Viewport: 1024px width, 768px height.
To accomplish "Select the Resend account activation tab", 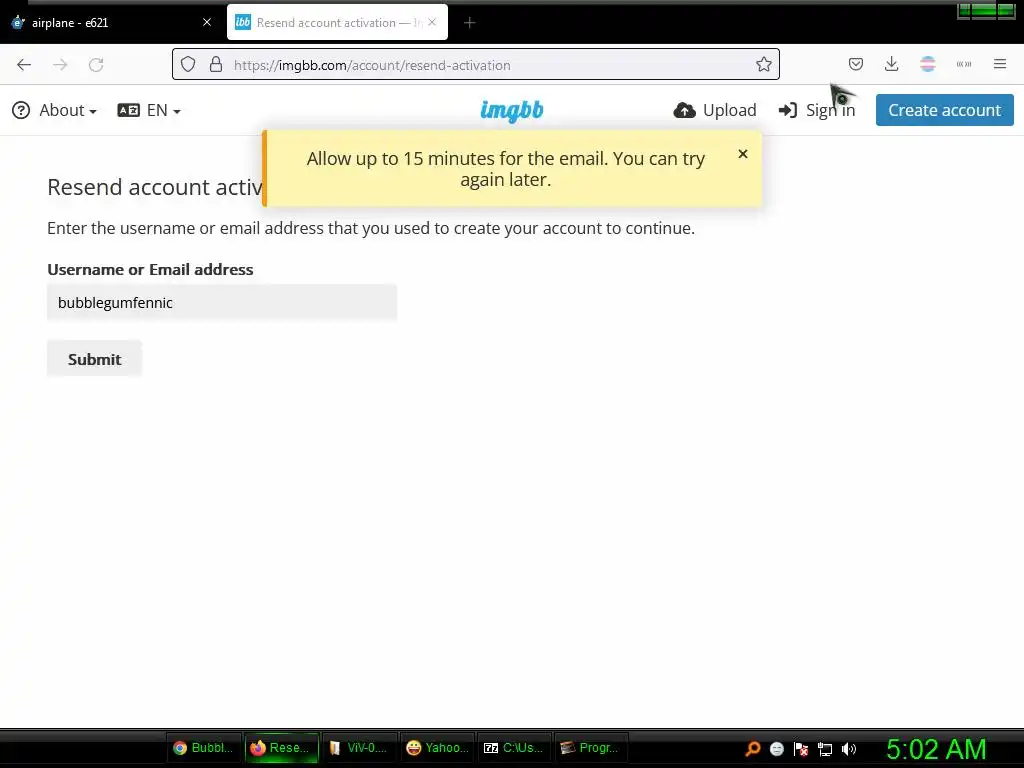I will (337, 22).
